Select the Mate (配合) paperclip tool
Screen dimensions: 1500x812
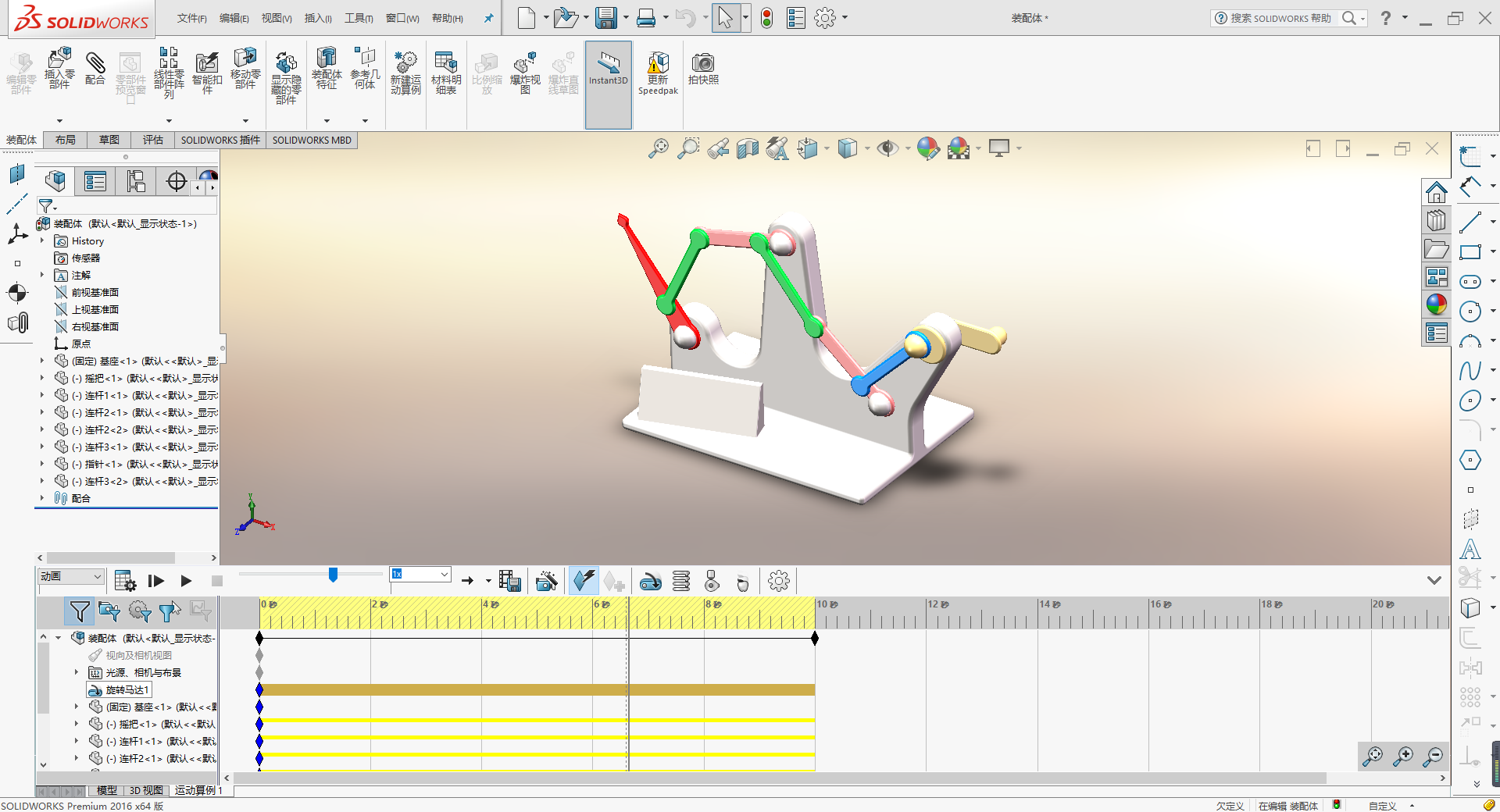pyautogui.click(x=95, y=69)
